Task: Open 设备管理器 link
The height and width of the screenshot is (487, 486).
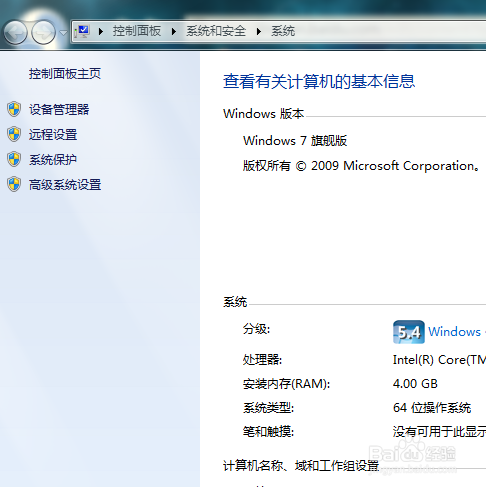Action: click(59, 109)
